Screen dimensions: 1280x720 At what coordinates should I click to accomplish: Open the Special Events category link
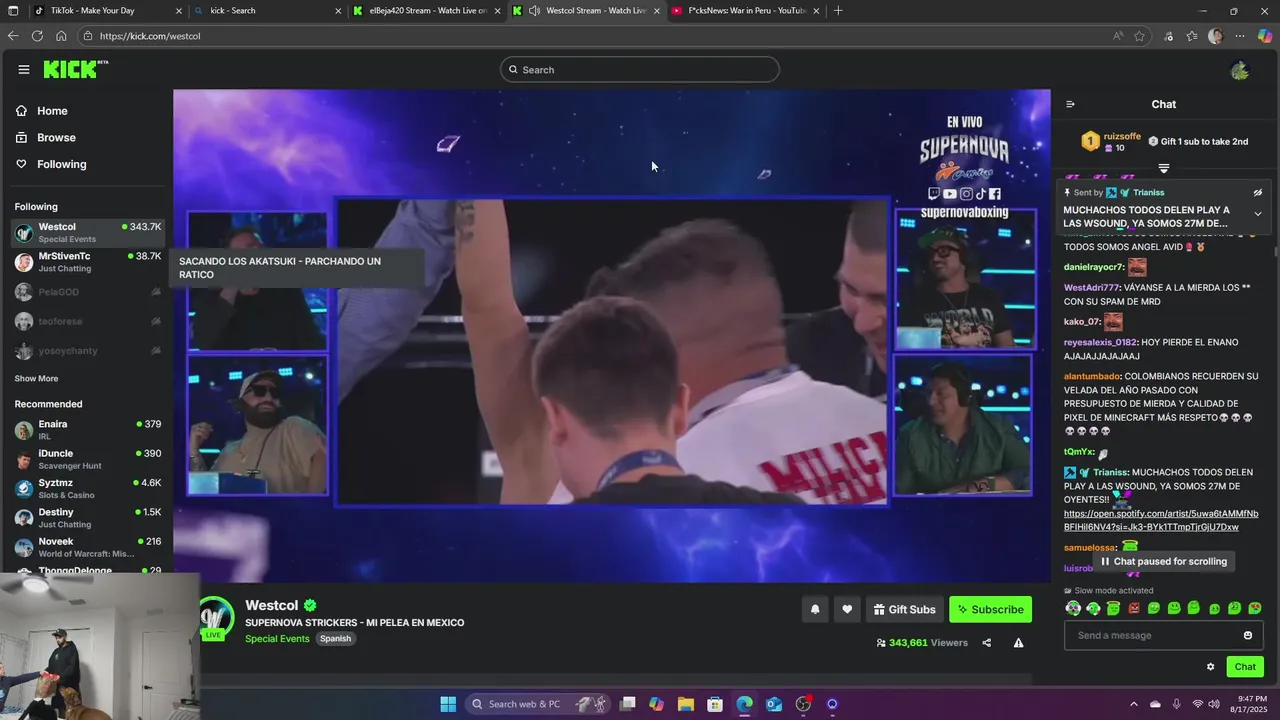pos(277,639)
